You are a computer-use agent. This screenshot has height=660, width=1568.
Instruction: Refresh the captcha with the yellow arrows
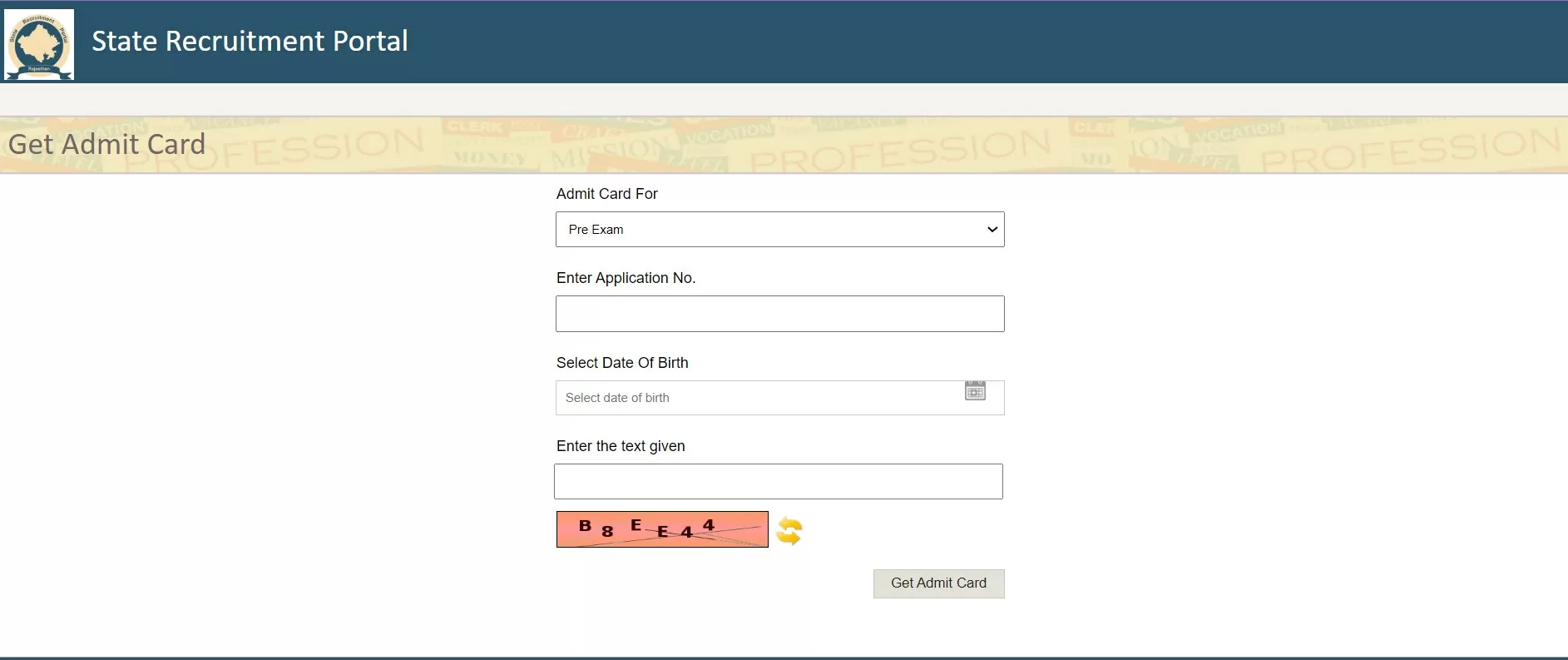tap(789, 530)
